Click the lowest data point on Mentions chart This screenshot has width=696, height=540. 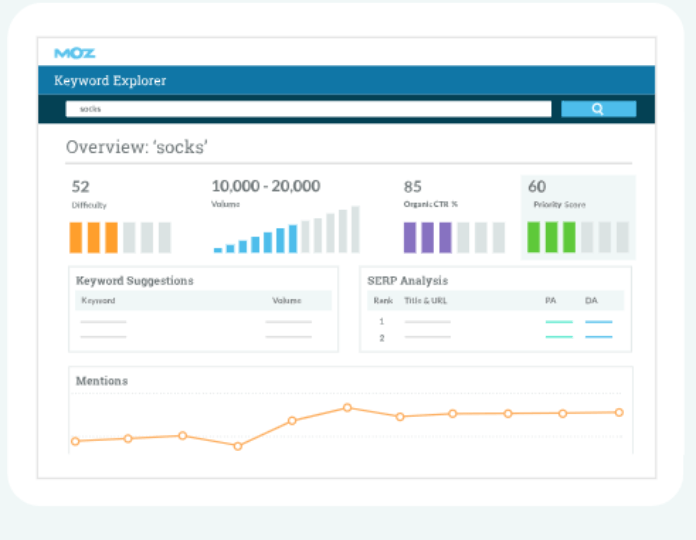tap(237, 446)
